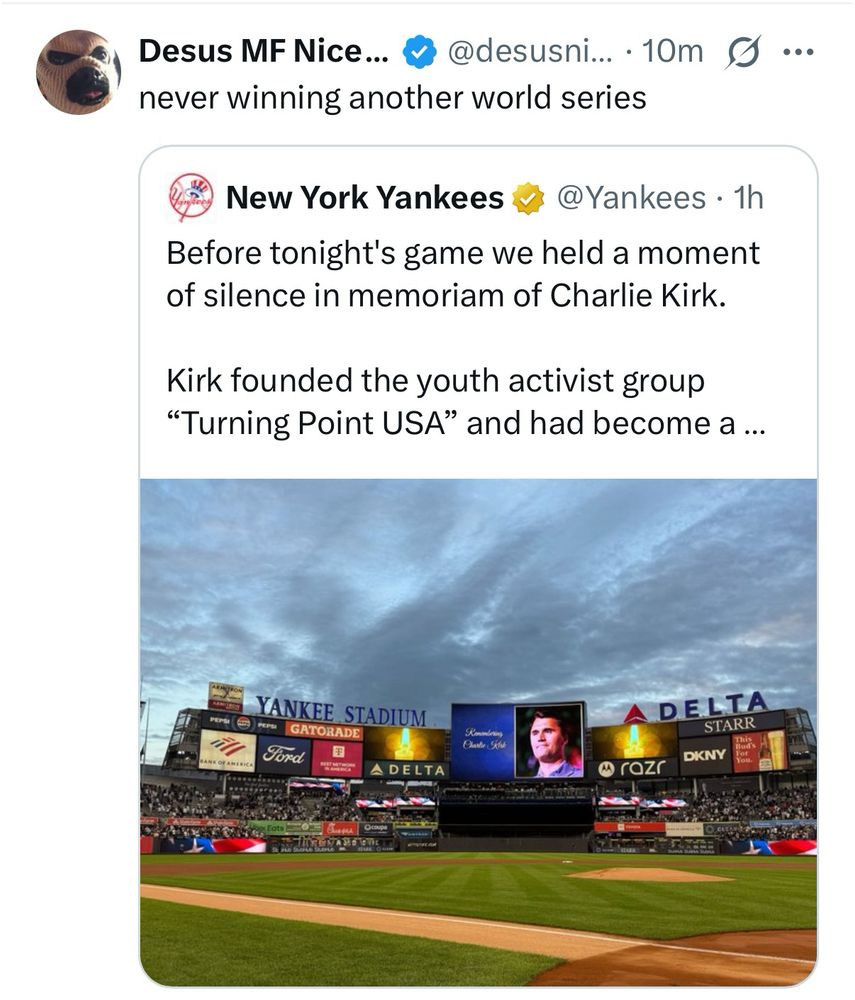Click "never winning another world series" tweet text
855x1000 pixels.
(x=393, y=98)
